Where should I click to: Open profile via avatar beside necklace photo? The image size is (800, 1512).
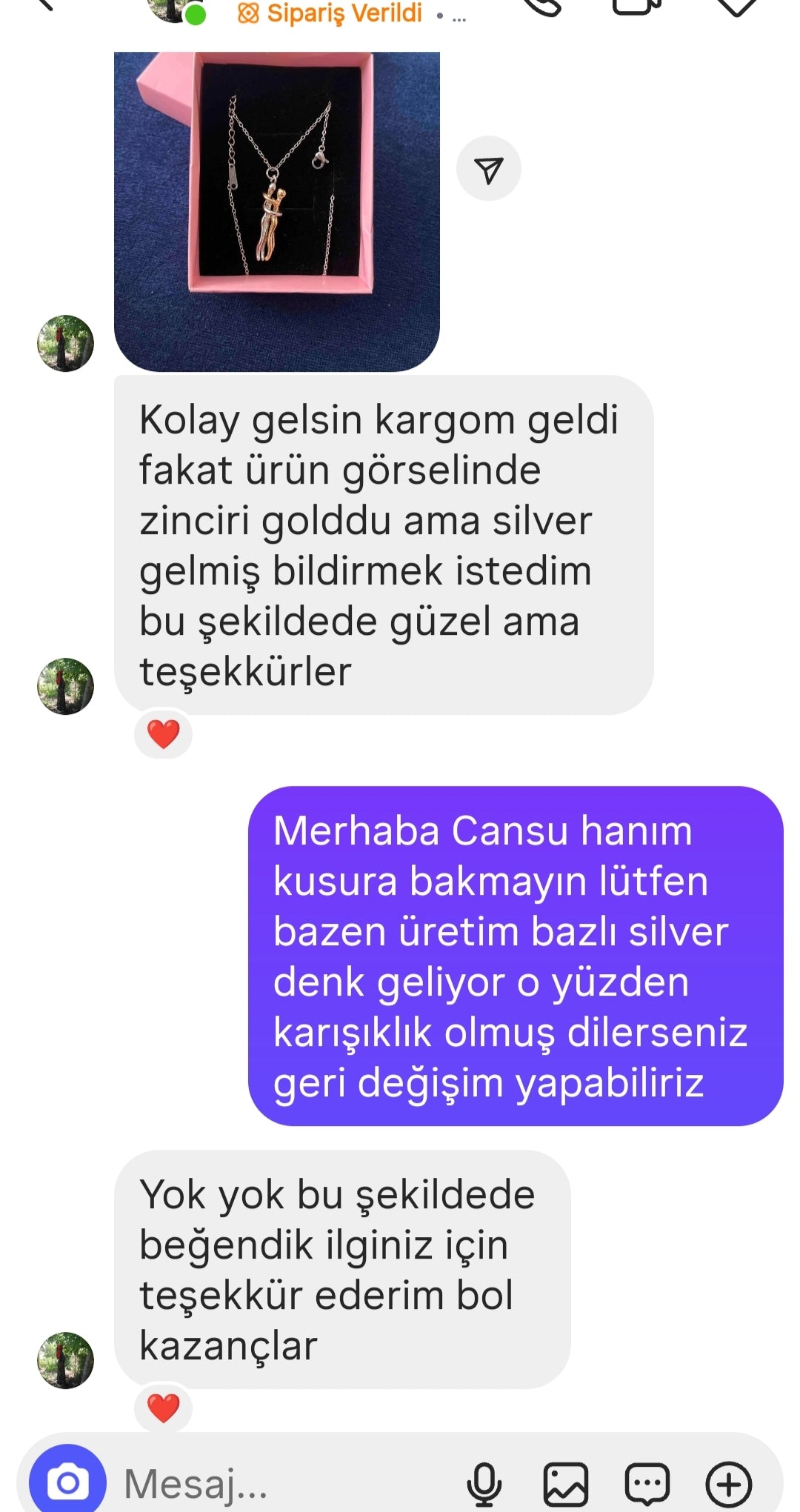[65, 344]
